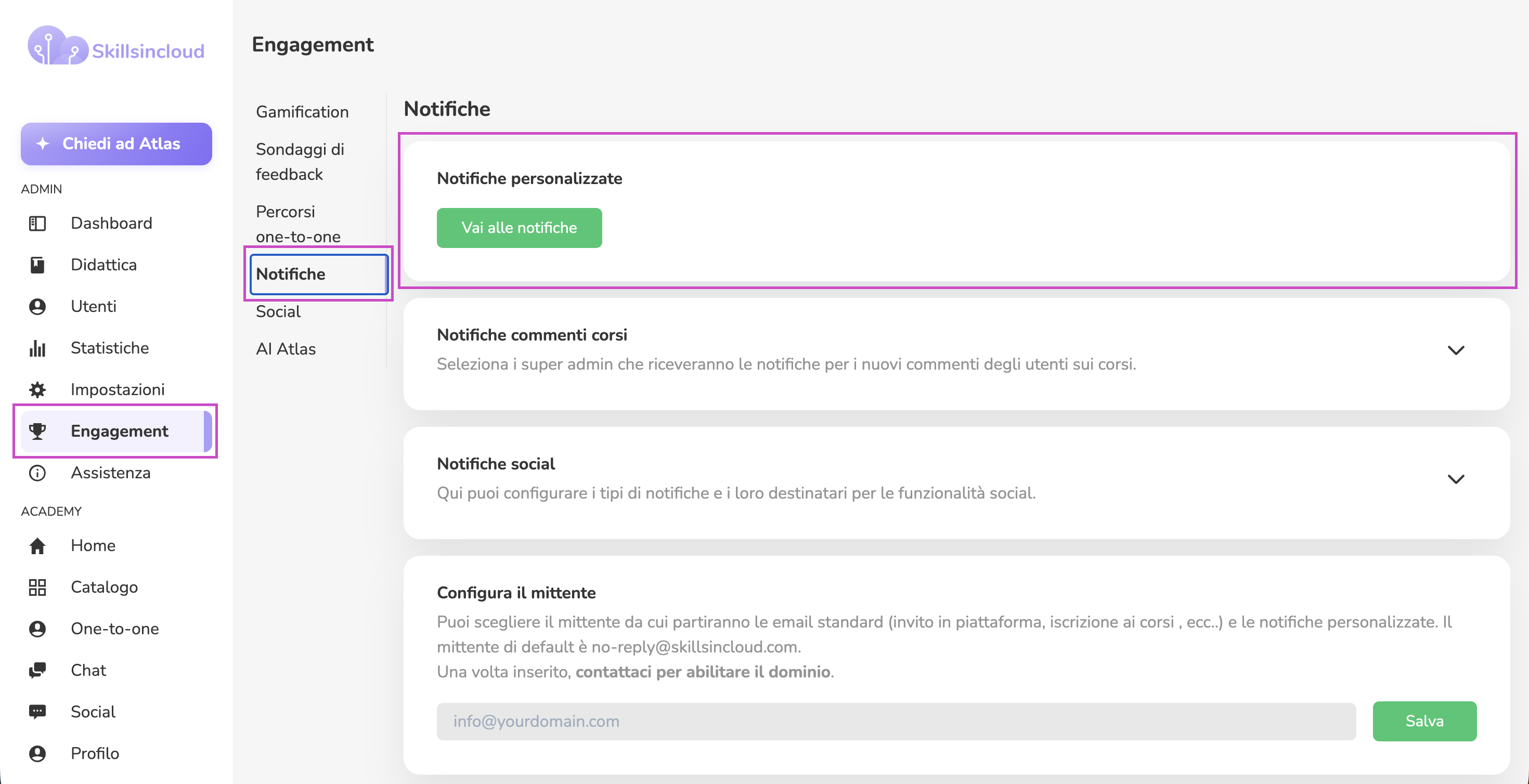Click the Vai alle notifiche button
The image size is (1529, 784).
(x=520, y=228)
